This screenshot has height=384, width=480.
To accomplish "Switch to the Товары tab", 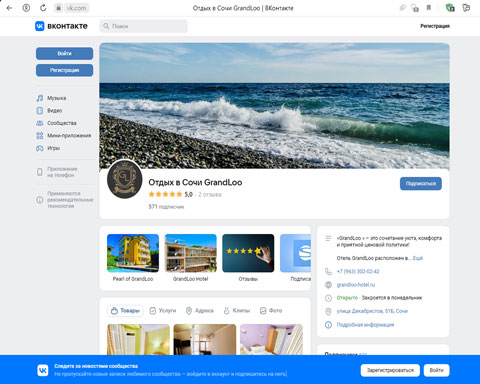I will [125, 311].
